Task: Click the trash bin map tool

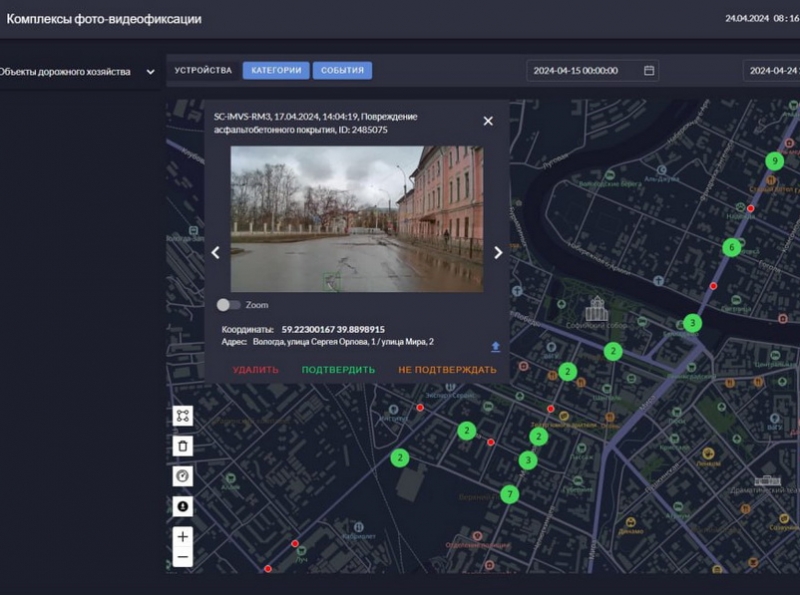Action: pyautogui.click(x=182, y=446)
